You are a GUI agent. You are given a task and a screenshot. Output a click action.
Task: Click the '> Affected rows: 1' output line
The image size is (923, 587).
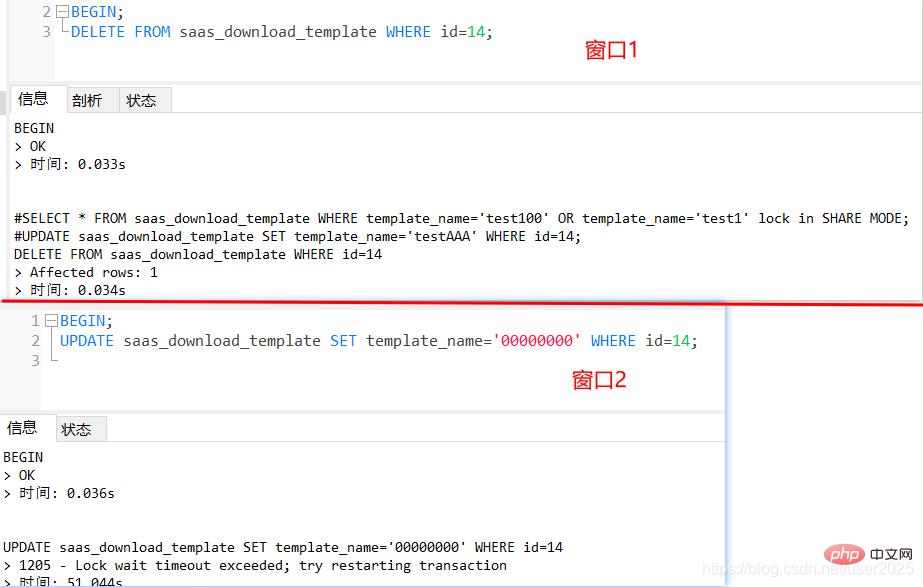coord(86,273)
